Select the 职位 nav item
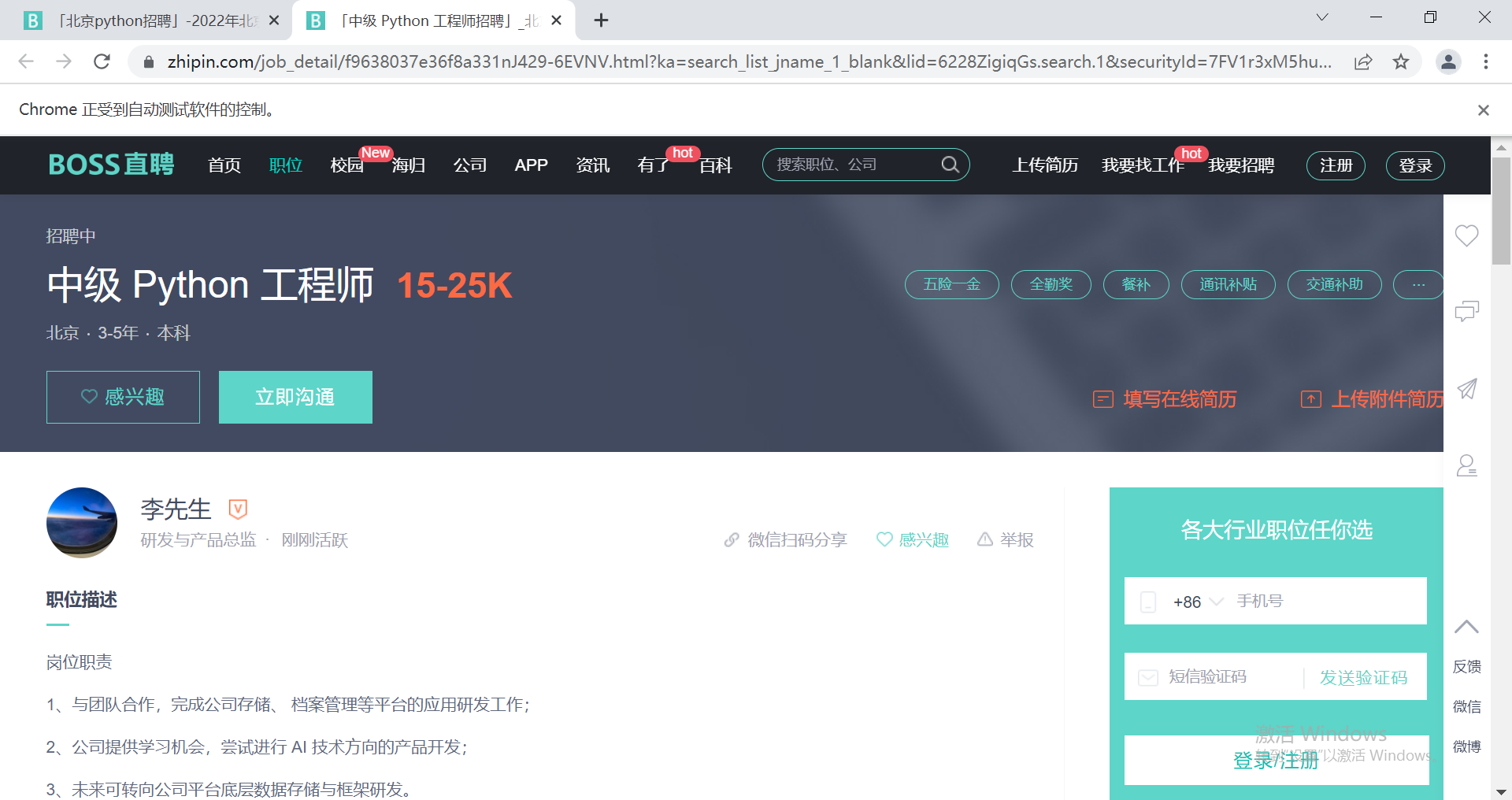Viewport: 1512px width, 800px height. tap(286, 165)
